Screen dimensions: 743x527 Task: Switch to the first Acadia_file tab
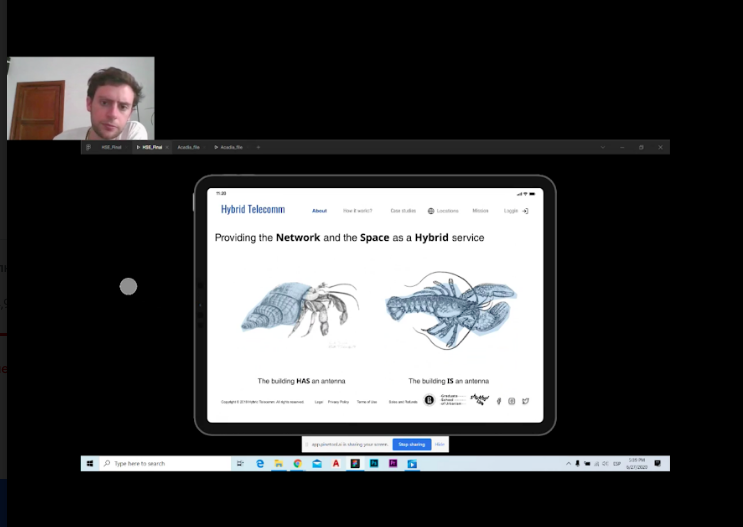[x=188, y=147]
